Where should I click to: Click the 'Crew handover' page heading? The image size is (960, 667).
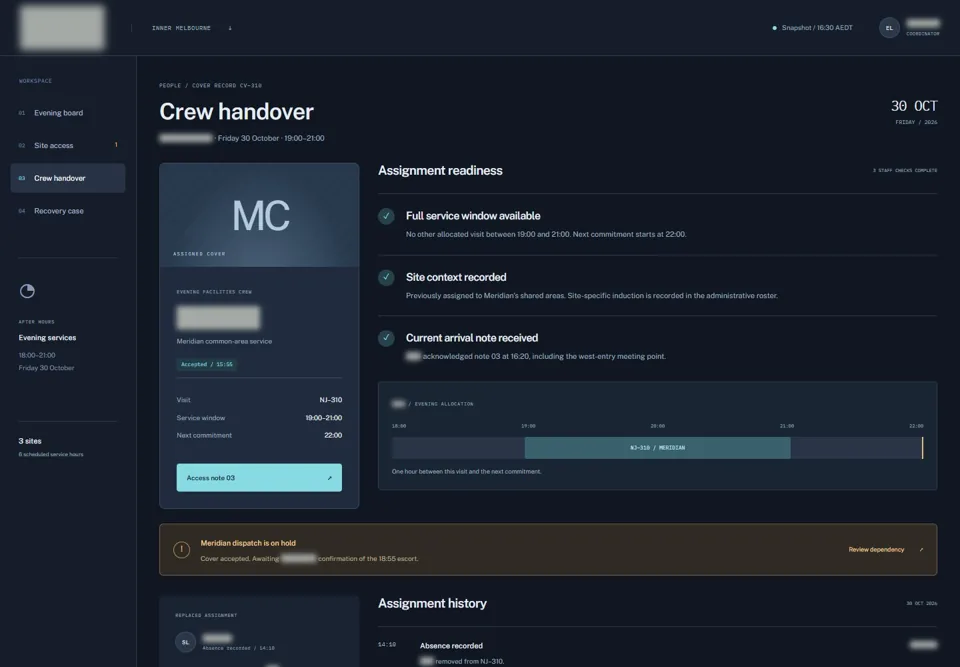(236, 111)
